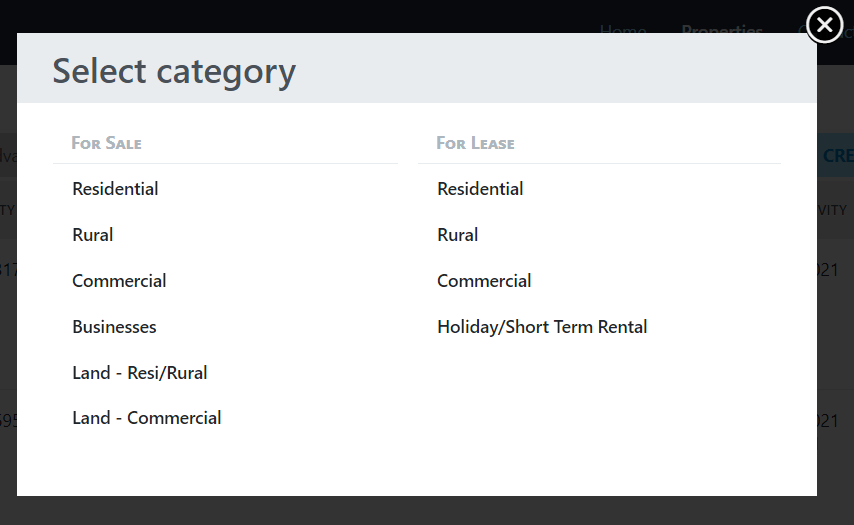The width and height of the screenshot is (854, 525).
Task: Click the partially visible Create button
Action: (837, 156)
